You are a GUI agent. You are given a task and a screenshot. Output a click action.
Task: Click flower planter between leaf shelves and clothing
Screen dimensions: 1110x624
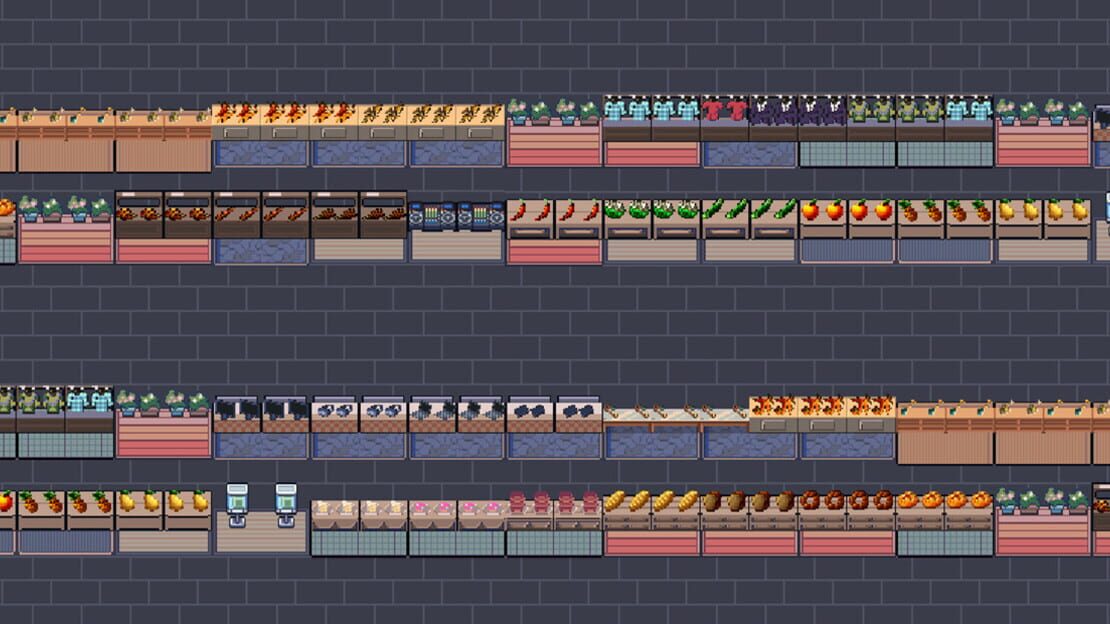554,133
